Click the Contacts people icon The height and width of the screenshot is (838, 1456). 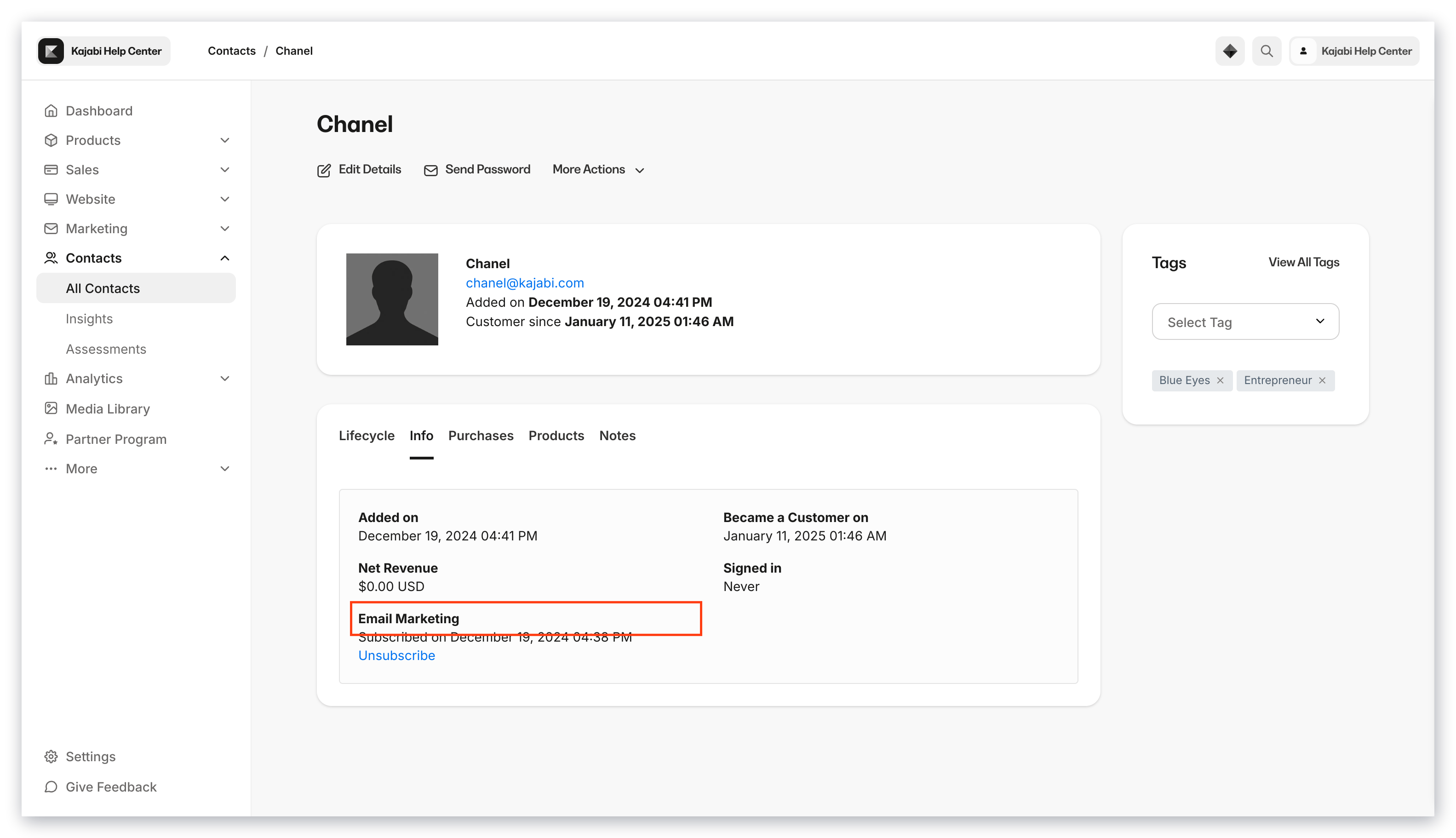[x=51, y=257]
